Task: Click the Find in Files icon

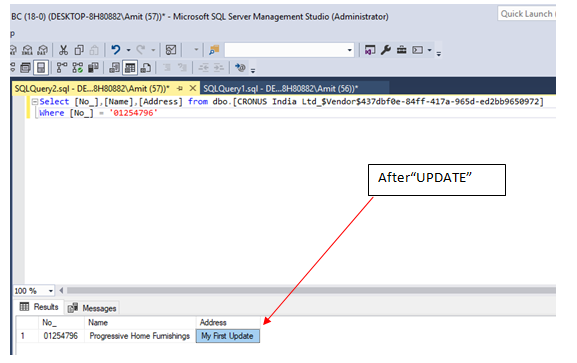Action: (x=214, y=50)
